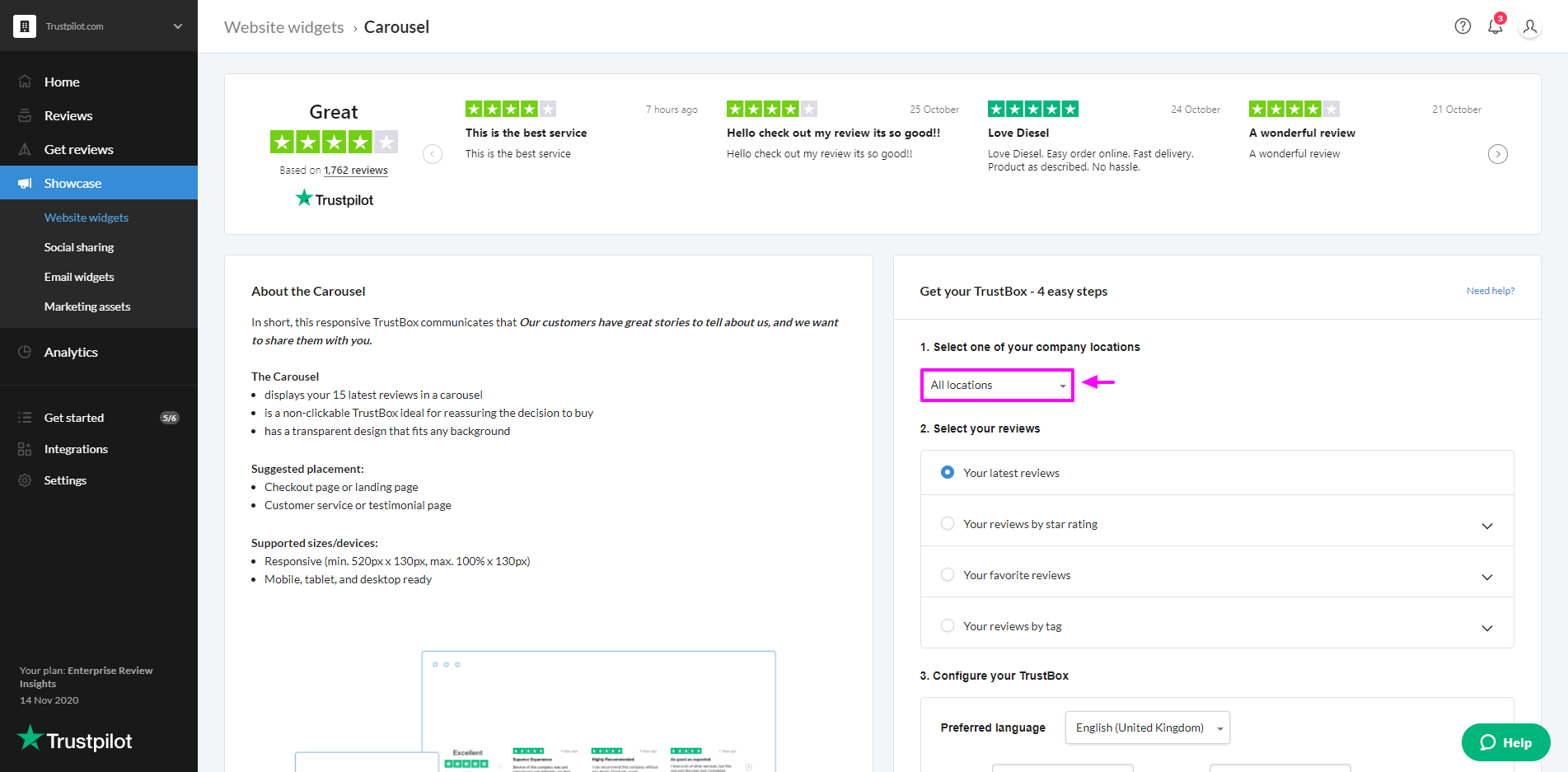
Task: Click the Home sidebar icon
Action: point(25,82)
